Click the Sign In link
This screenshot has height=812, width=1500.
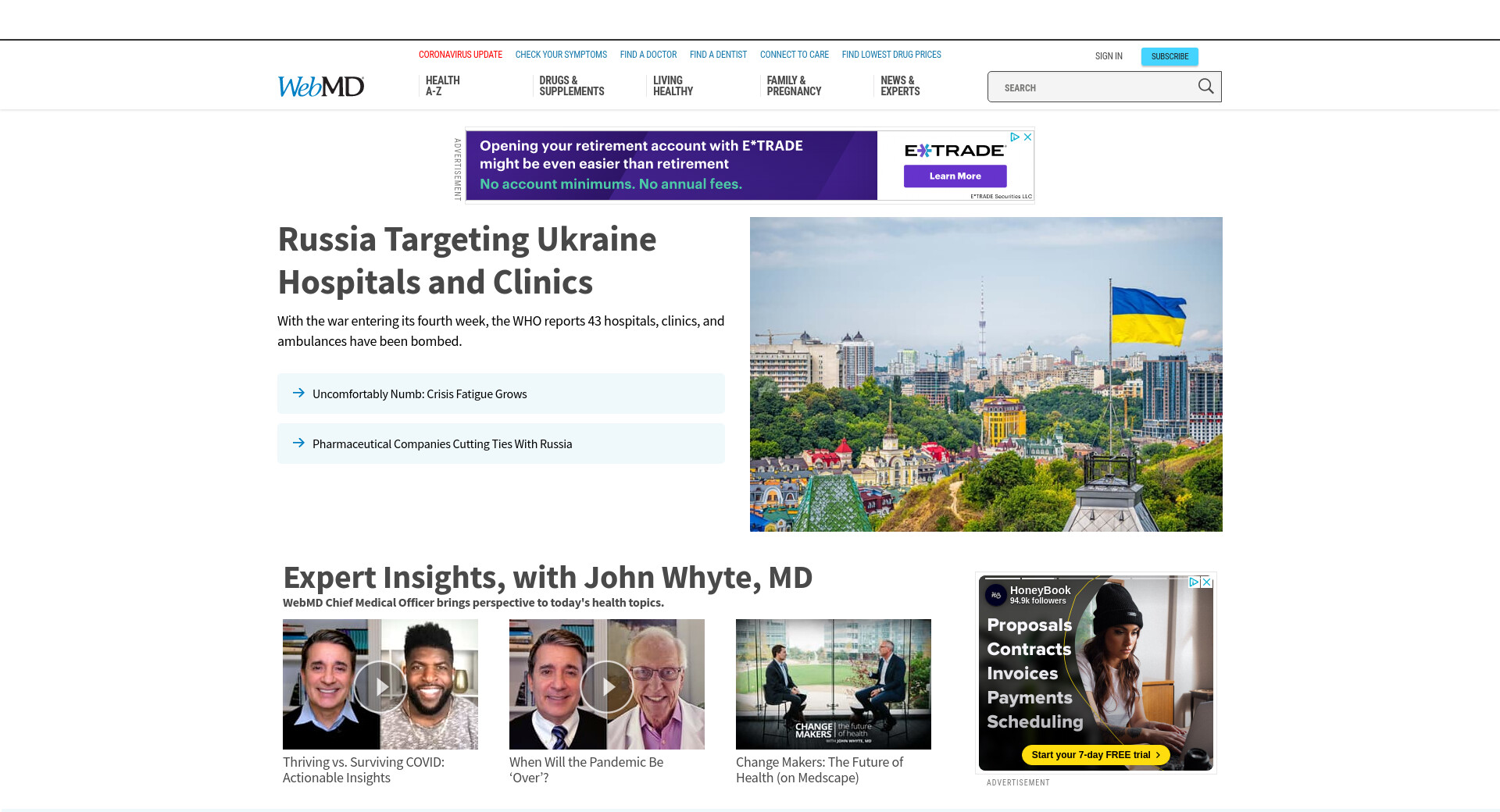[1108, 56]
